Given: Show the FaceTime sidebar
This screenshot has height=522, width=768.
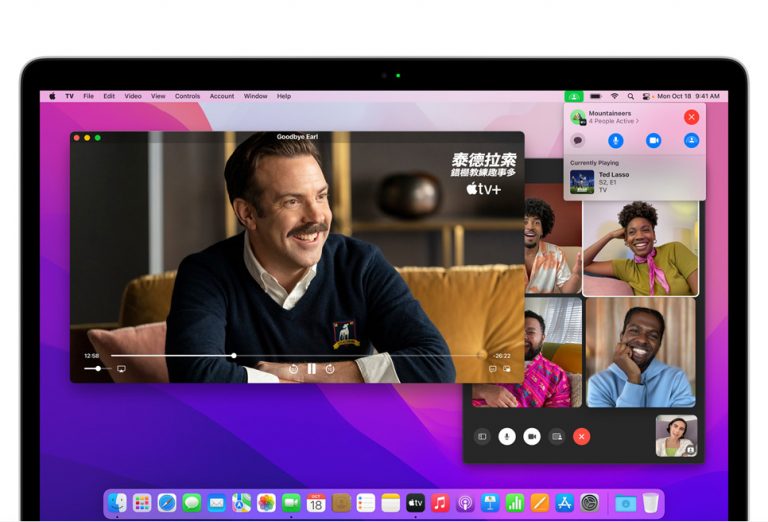Looking at the screenshot, I should click(x=482, y=436).
